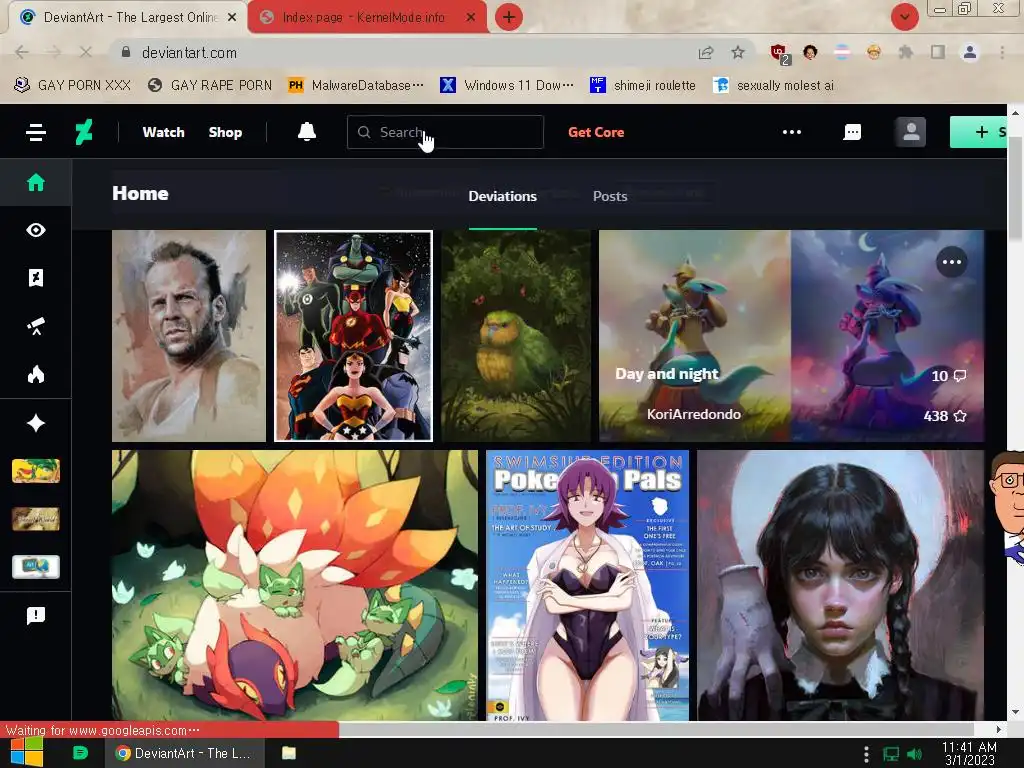The height and width of the screenshot is (768, 1024).
Task: Switch to the KernelMode.info Index page tab
Action: click(x=362, y=18)
